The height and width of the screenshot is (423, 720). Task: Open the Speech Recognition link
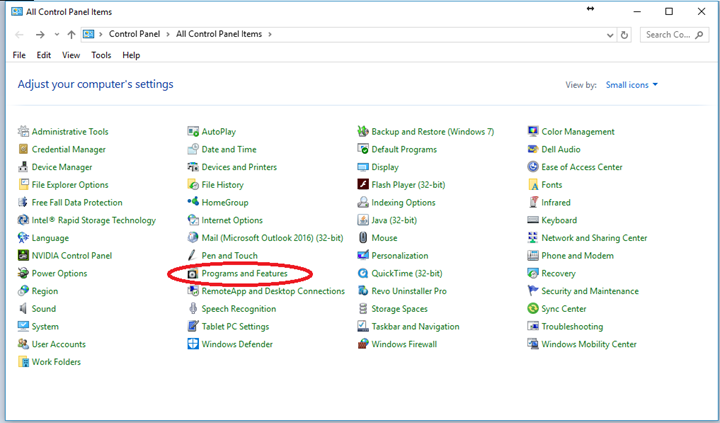pyautogui.click(x=239, y=309)
